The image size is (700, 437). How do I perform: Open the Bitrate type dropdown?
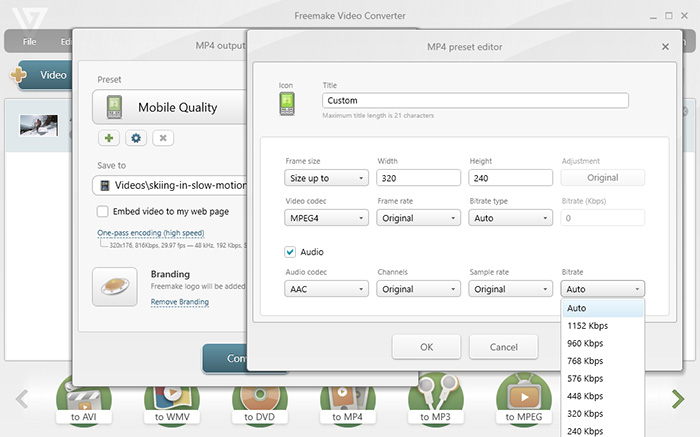(x=510, y=218)
